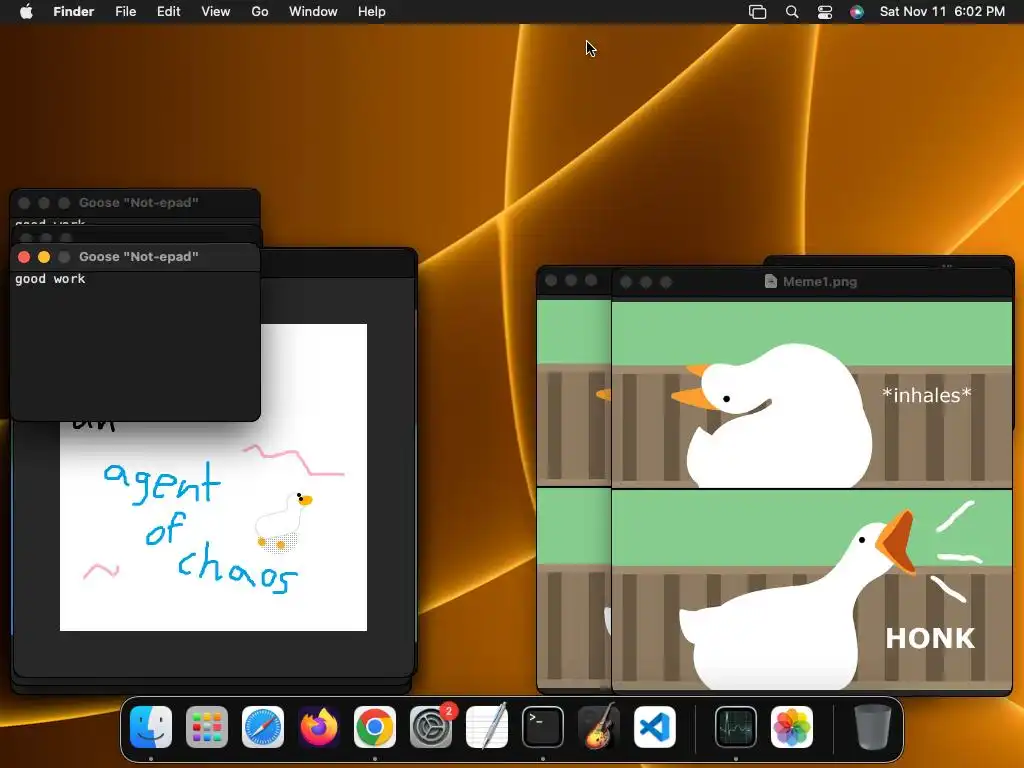Open the Finder menu in menu bar
This screenshot has width=1024, height=768.
(73, 12)
